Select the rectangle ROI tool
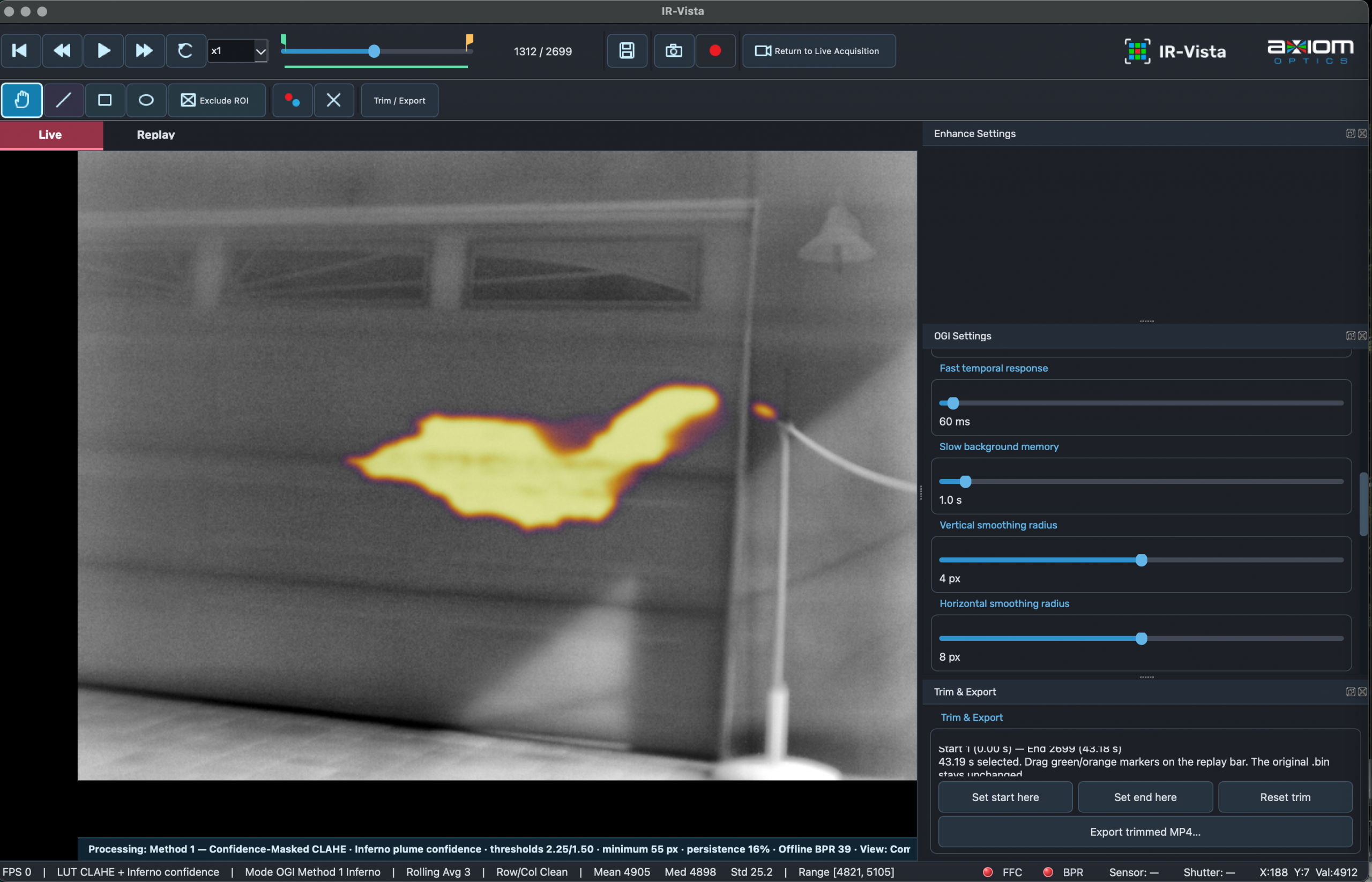The image size is (1372, 882). pyautogui.click(x=105, y=100)
